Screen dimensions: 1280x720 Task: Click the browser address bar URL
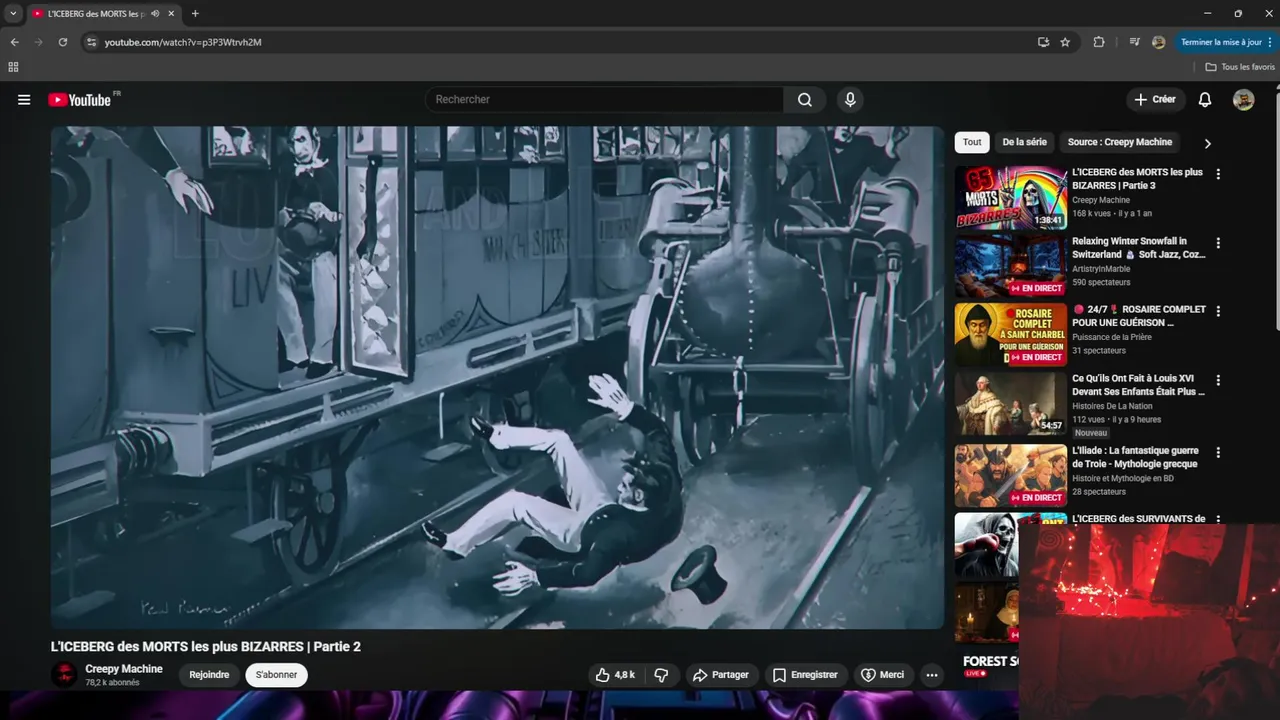point(183,42)
